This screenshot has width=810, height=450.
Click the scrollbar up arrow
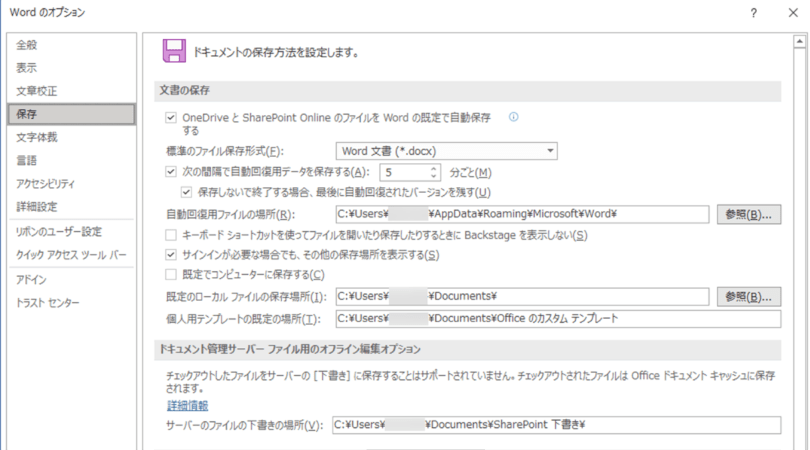click(x=800, y=41)
